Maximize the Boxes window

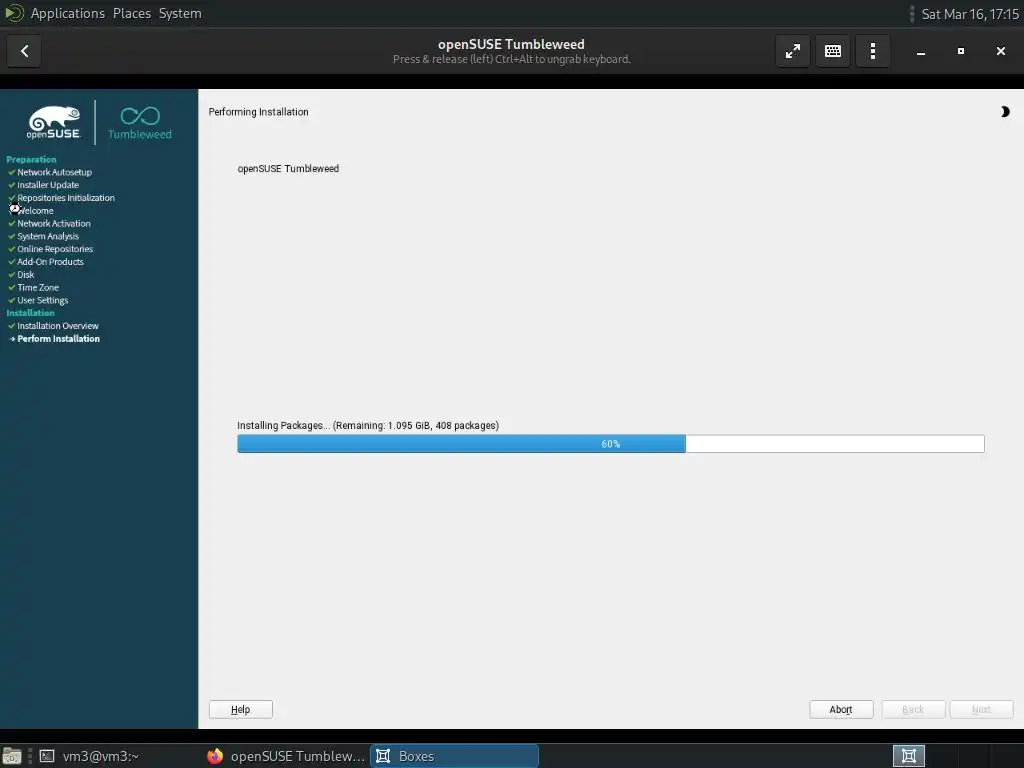pos(961,51)
